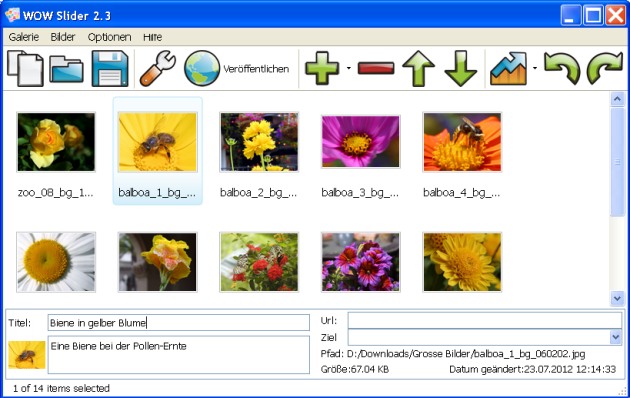Move image down with green down arrow
The image size is (630, 398).
click(x=460, y=68)
